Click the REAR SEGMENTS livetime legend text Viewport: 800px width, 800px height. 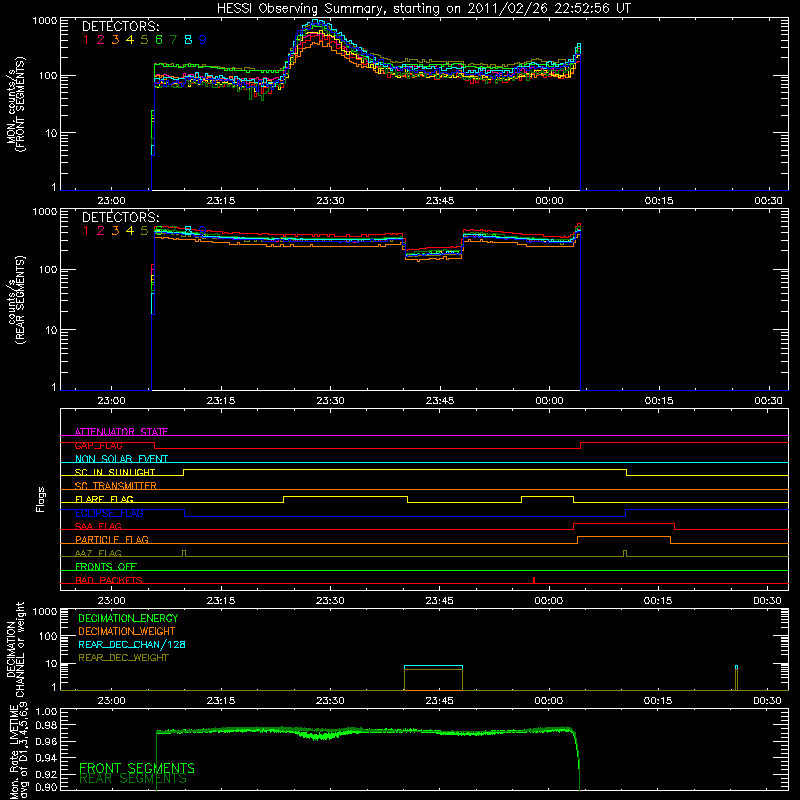(133, 779)
